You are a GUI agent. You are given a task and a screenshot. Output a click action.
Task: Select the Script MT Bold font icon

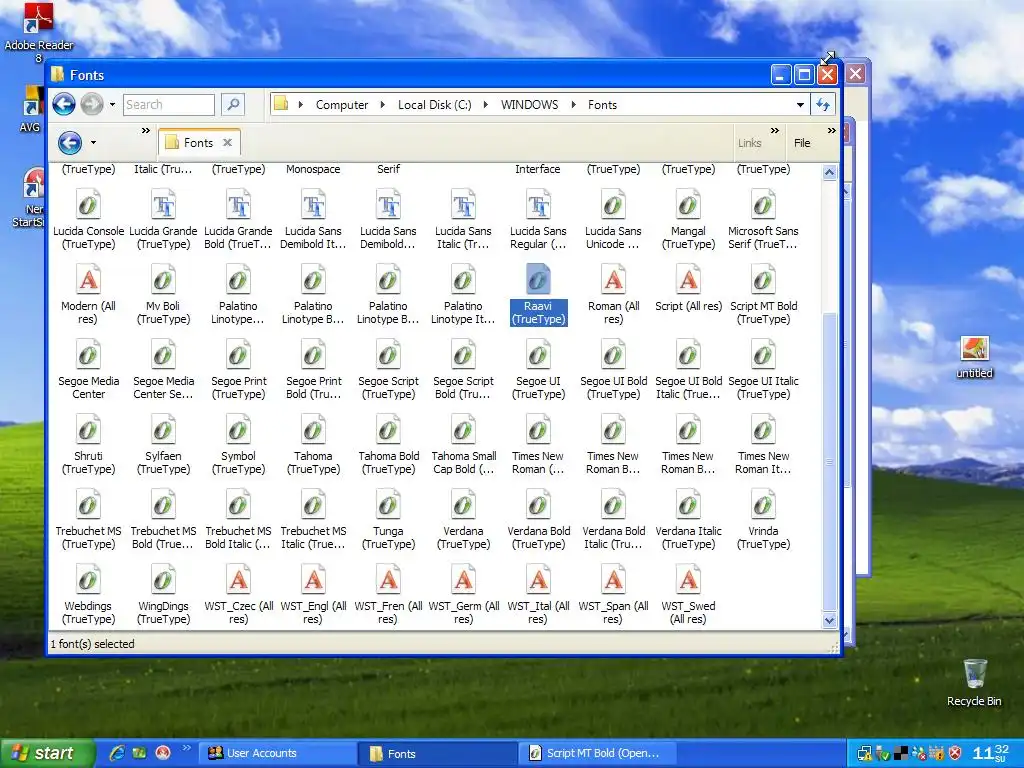pyautogui.click(x=763, y=280)
